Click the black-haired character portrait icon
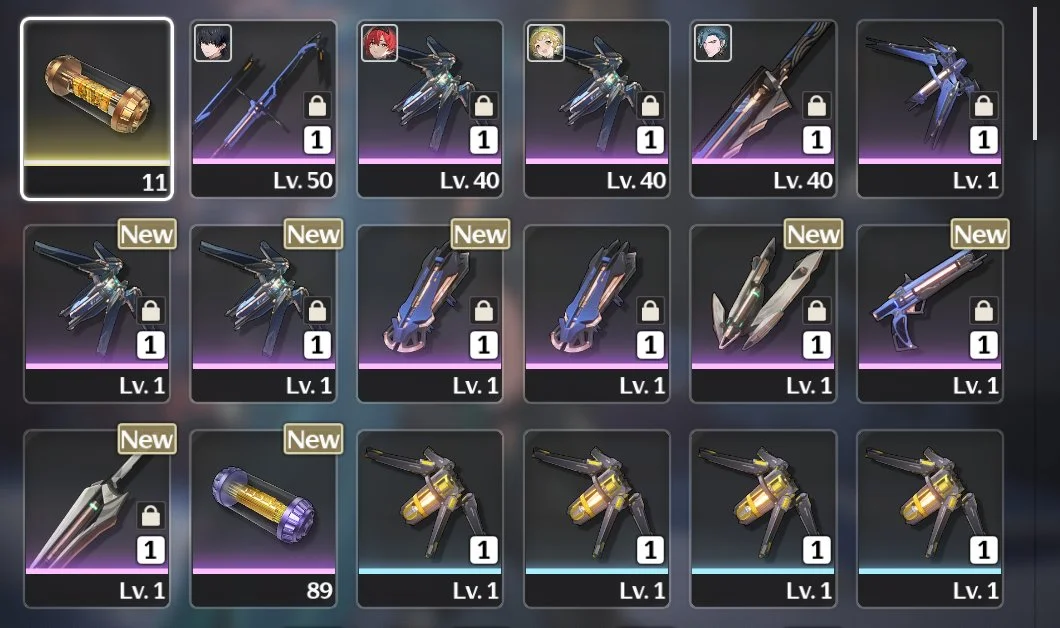This screenshot has width=1060, height=628. coord(213,43)
